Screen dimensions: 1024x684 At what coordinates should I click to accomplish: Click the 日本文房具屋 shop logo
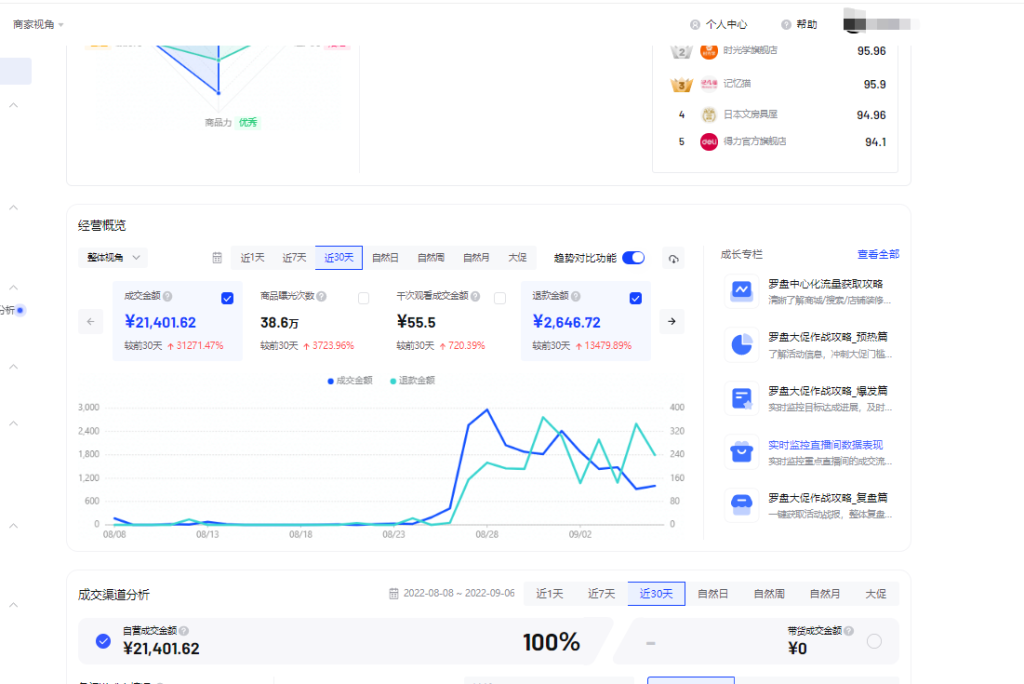(x=709, y=115)
